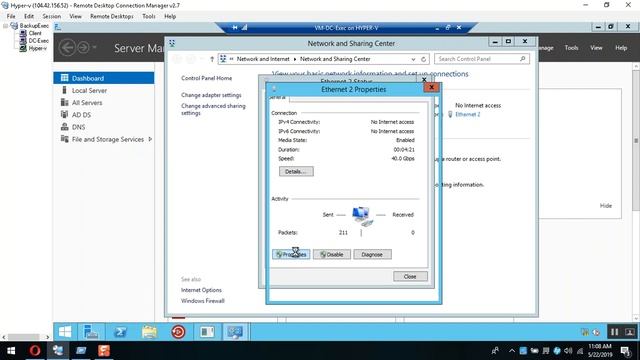Screen dimensions: 640x360
Task: Open Server Manager Tools menu
Action: pos(571,48)
